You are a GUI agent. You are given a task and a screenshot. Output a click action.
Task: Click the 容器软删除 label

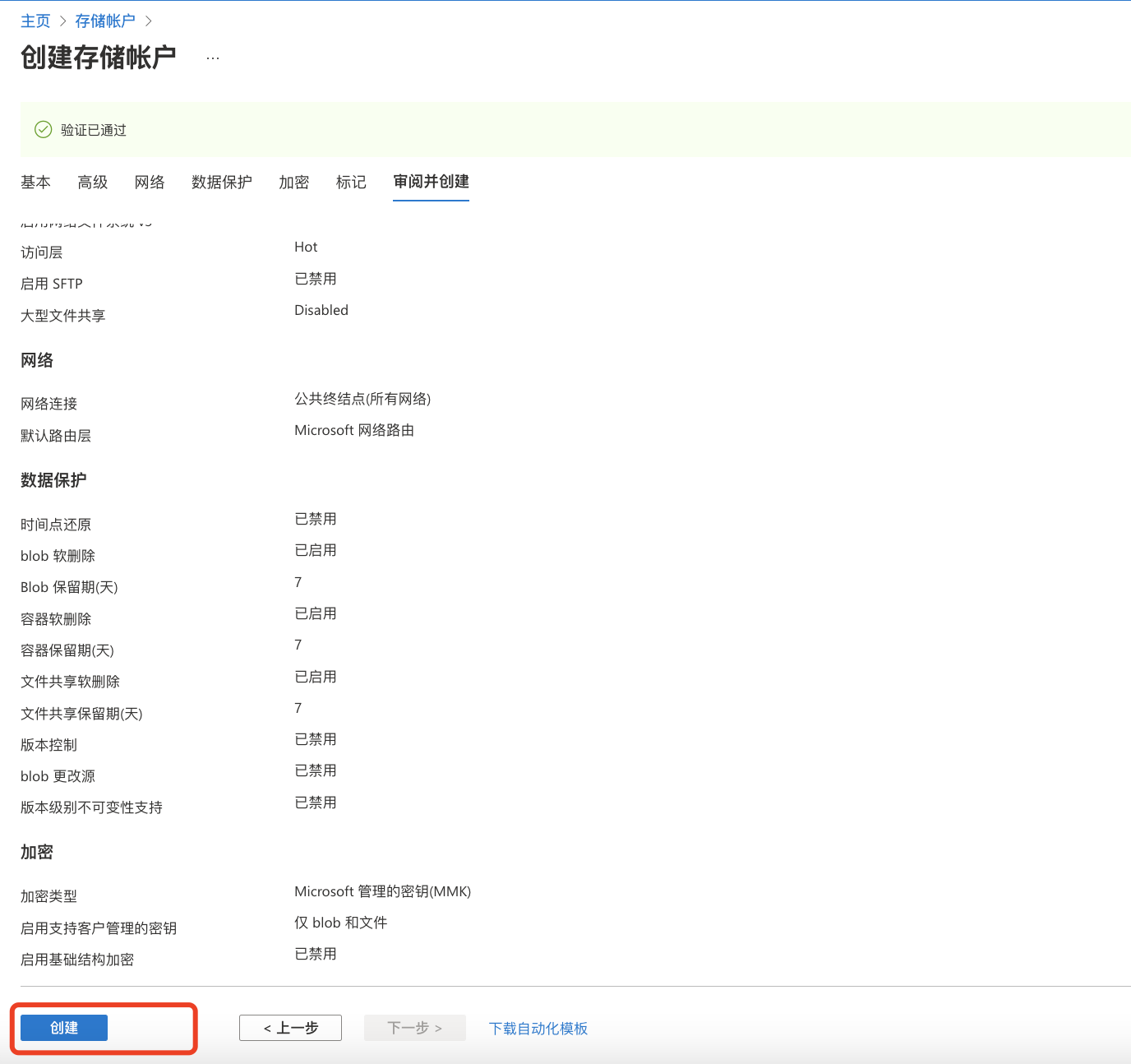[56, 619]
